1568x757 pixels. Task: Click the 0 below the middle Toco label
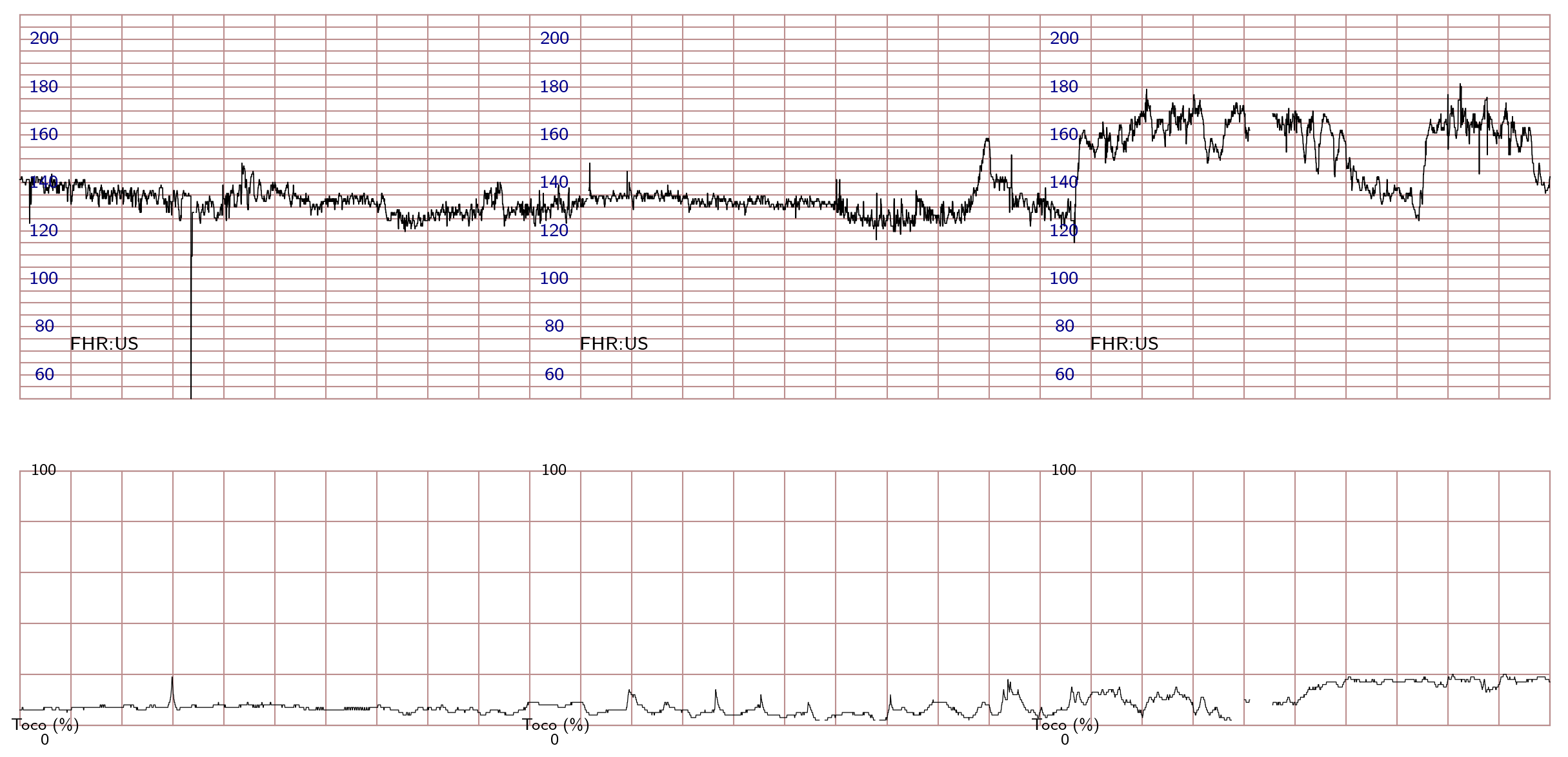click(554, 740)
